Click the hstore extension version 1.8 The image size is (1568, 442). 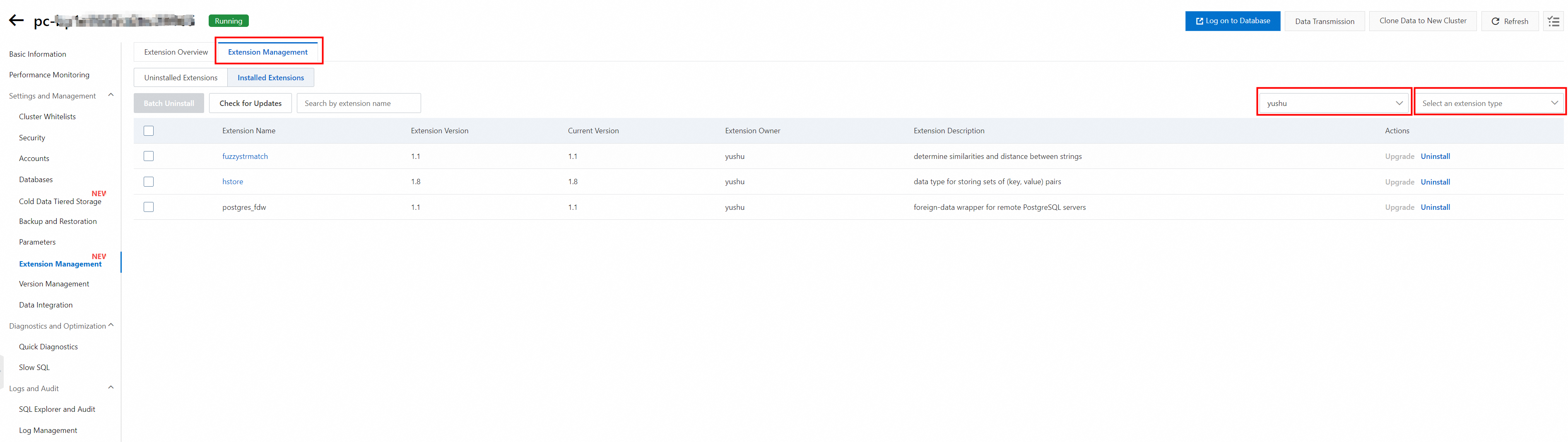tap(416, 182)
